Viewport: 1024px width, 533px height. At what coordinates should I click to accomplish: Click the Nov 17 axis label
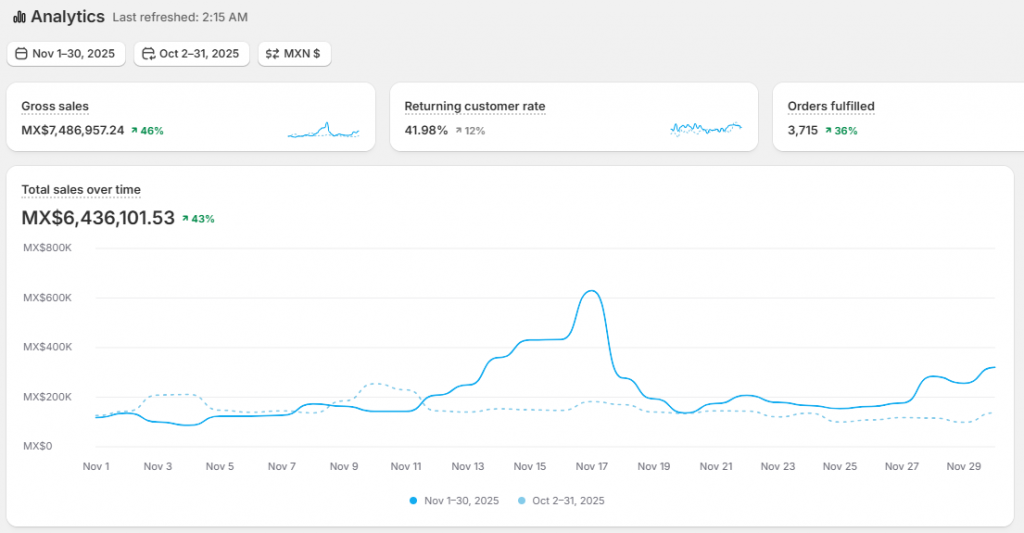[x=592, y=466]
